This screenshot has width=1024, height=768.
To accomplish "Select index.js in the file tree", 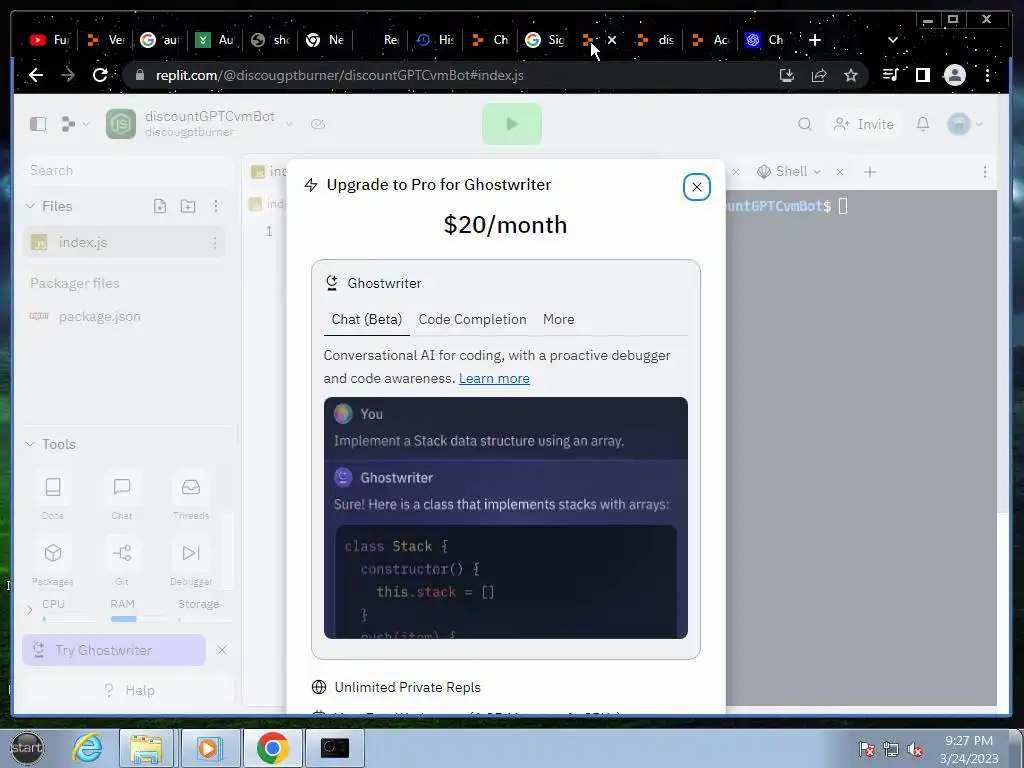I will tap(124, 242).
